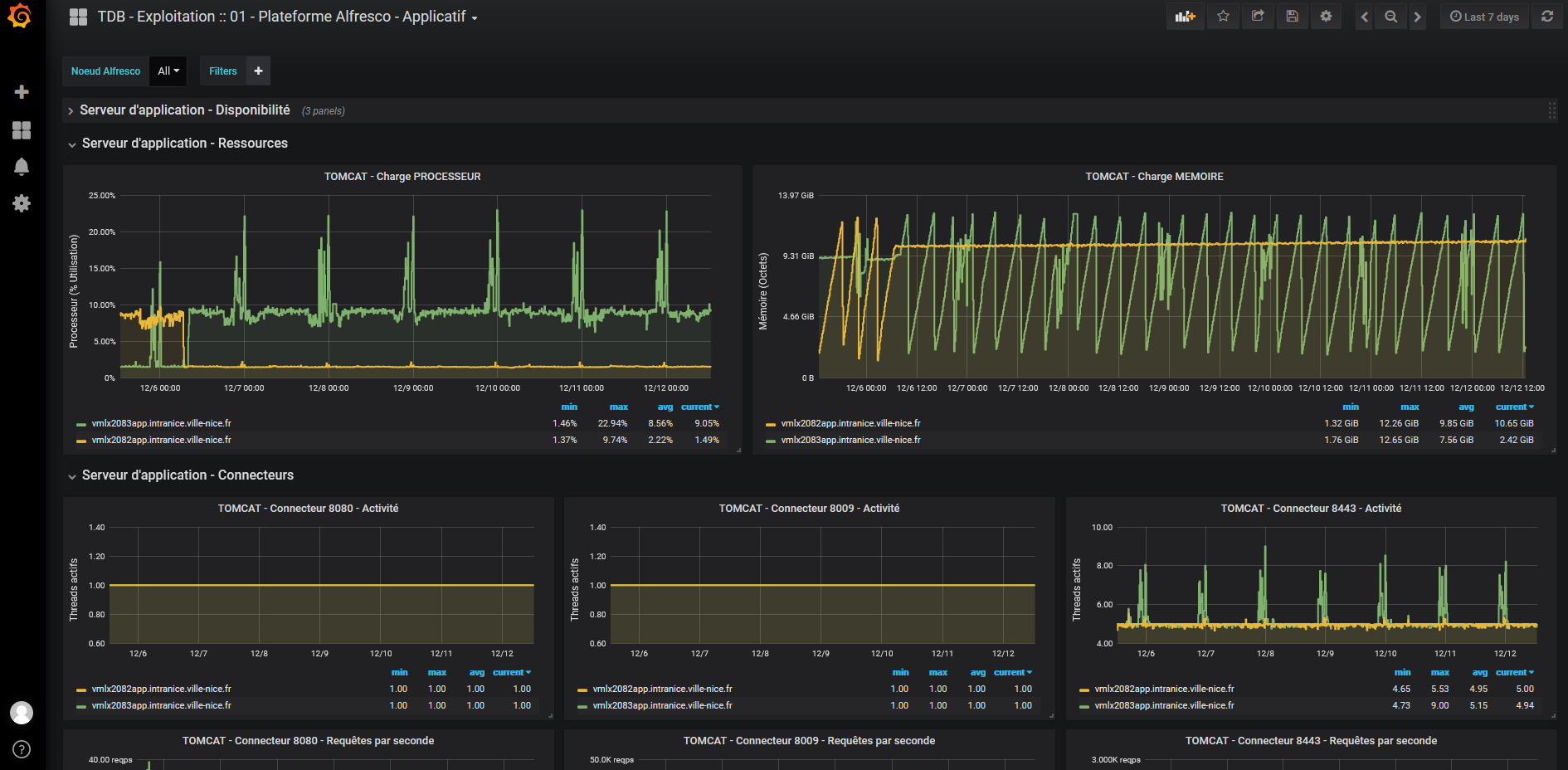
Task: Open dashboard settings cog in top bar
Action: click(x=1326, y=17)
